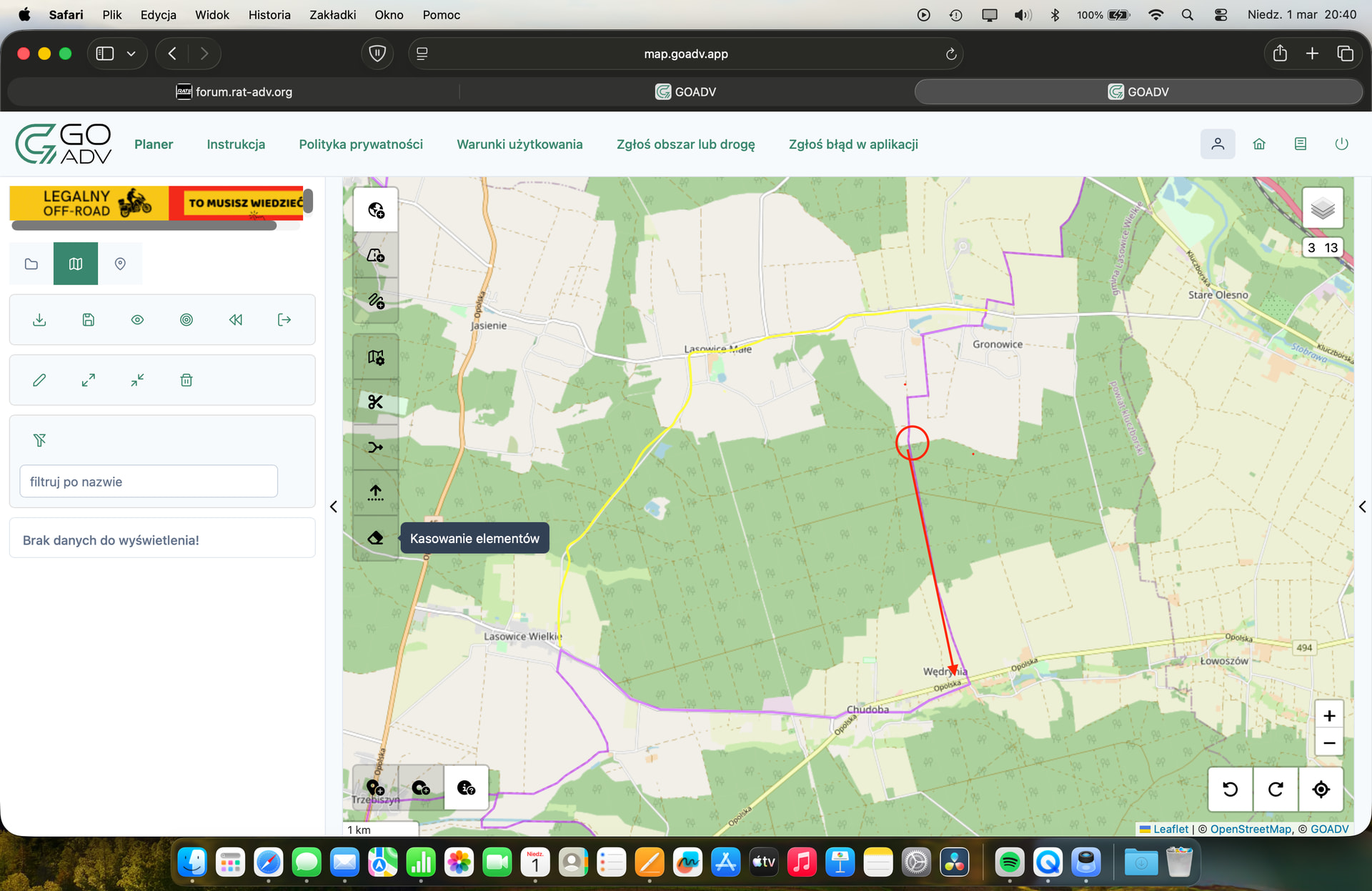Click the download icon in sidebar

(x=39, y=319)
